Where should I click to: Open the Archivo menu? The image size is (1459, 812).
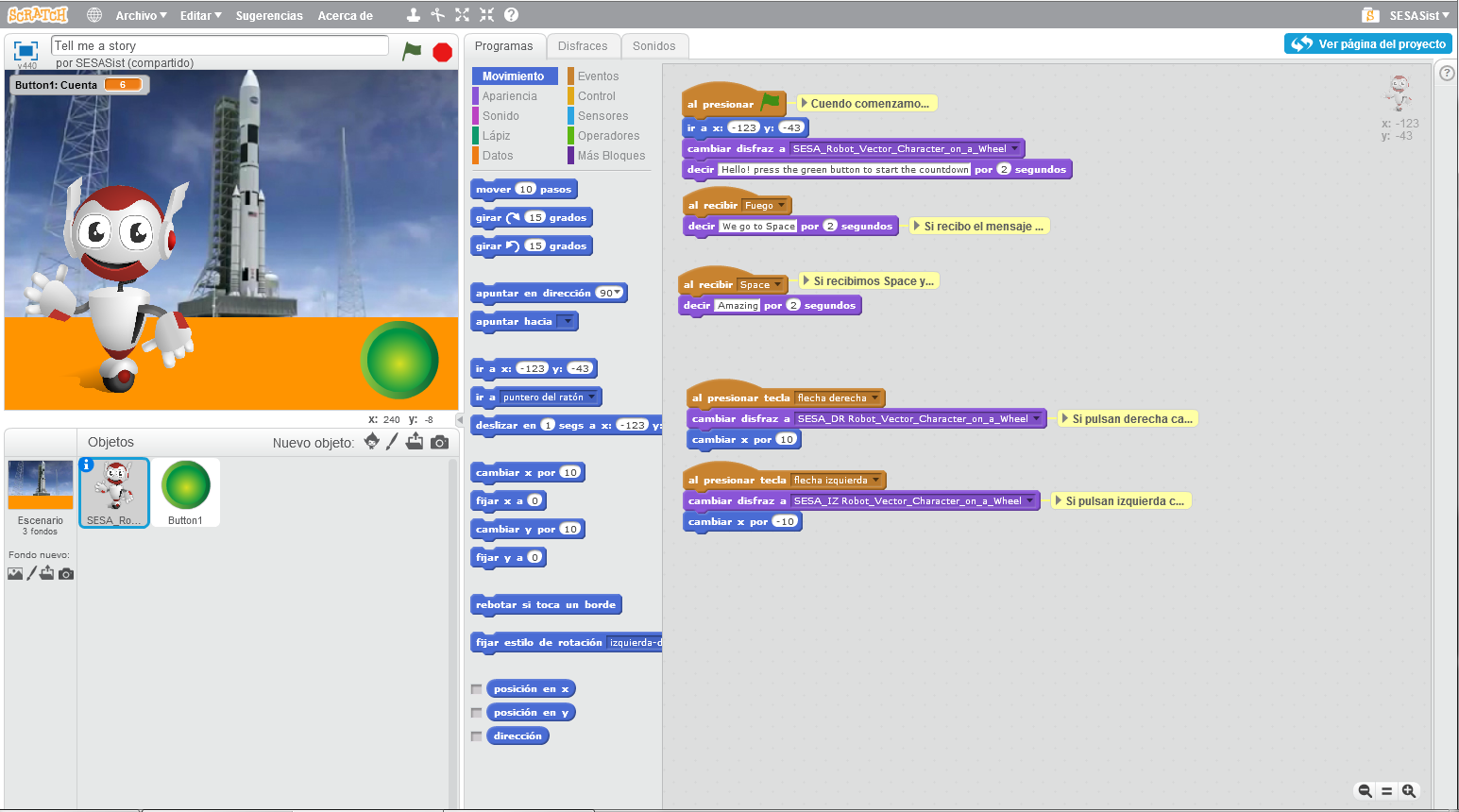141,15
